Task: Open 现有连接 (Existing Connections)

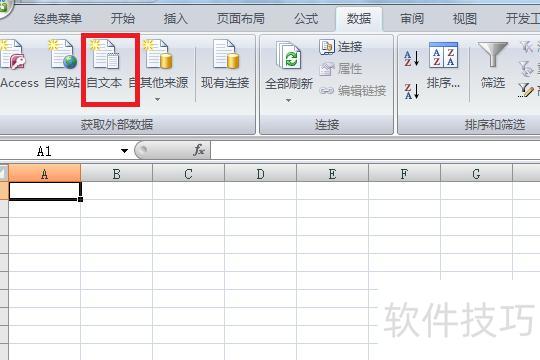Action: pyautogui.click(x=225, y=64)
